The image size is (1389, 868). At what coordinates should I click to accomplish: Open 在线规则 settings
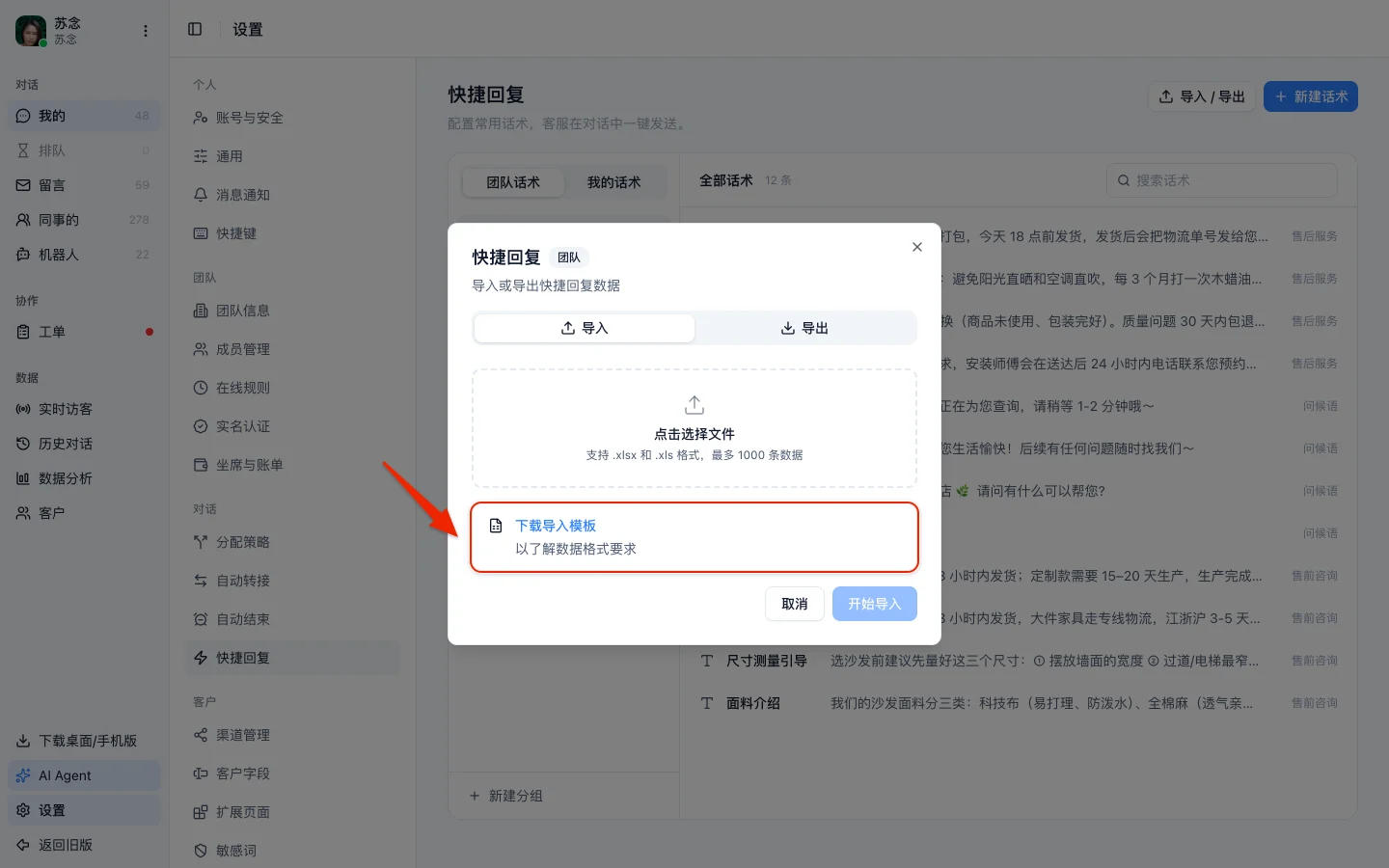pyautogui.click(x=292, y=388)
